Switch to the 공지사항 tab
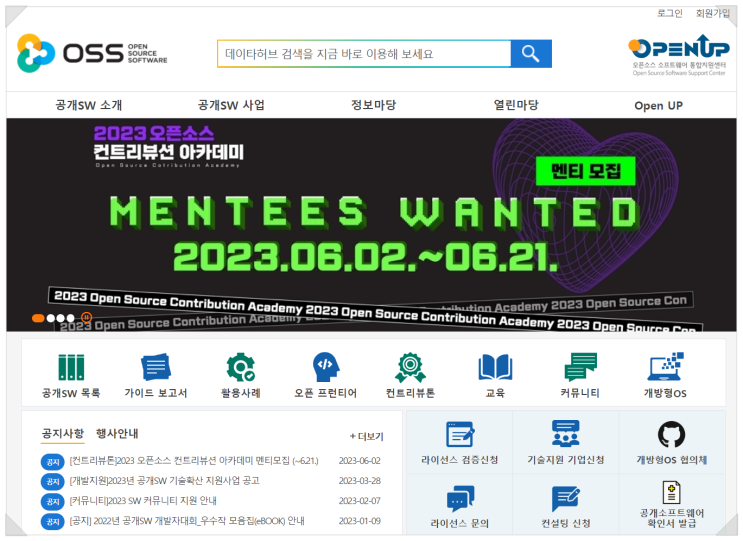Viewport: 743px width, 541px height. [63, 433]
